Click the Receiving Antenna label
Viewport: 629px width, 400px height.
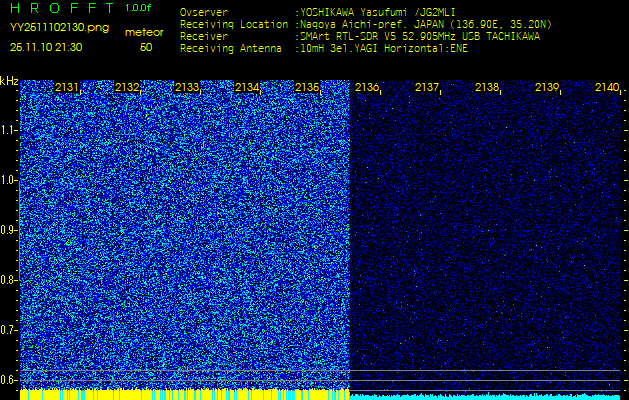[231, 49]
